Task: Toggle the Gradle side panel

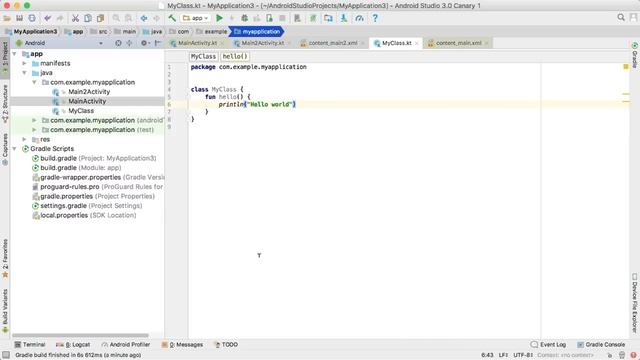Action: 635,54
